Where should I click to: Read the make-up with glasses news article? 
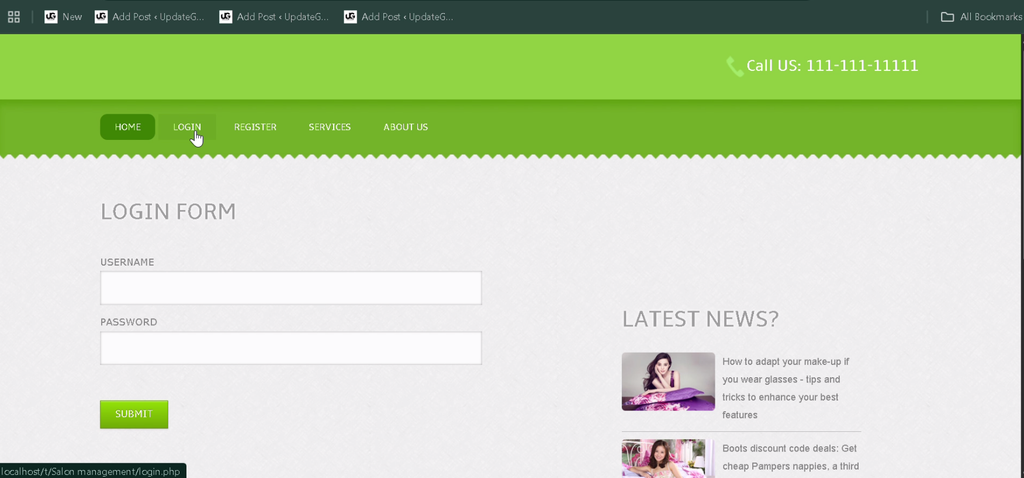[x=786, y=388]
